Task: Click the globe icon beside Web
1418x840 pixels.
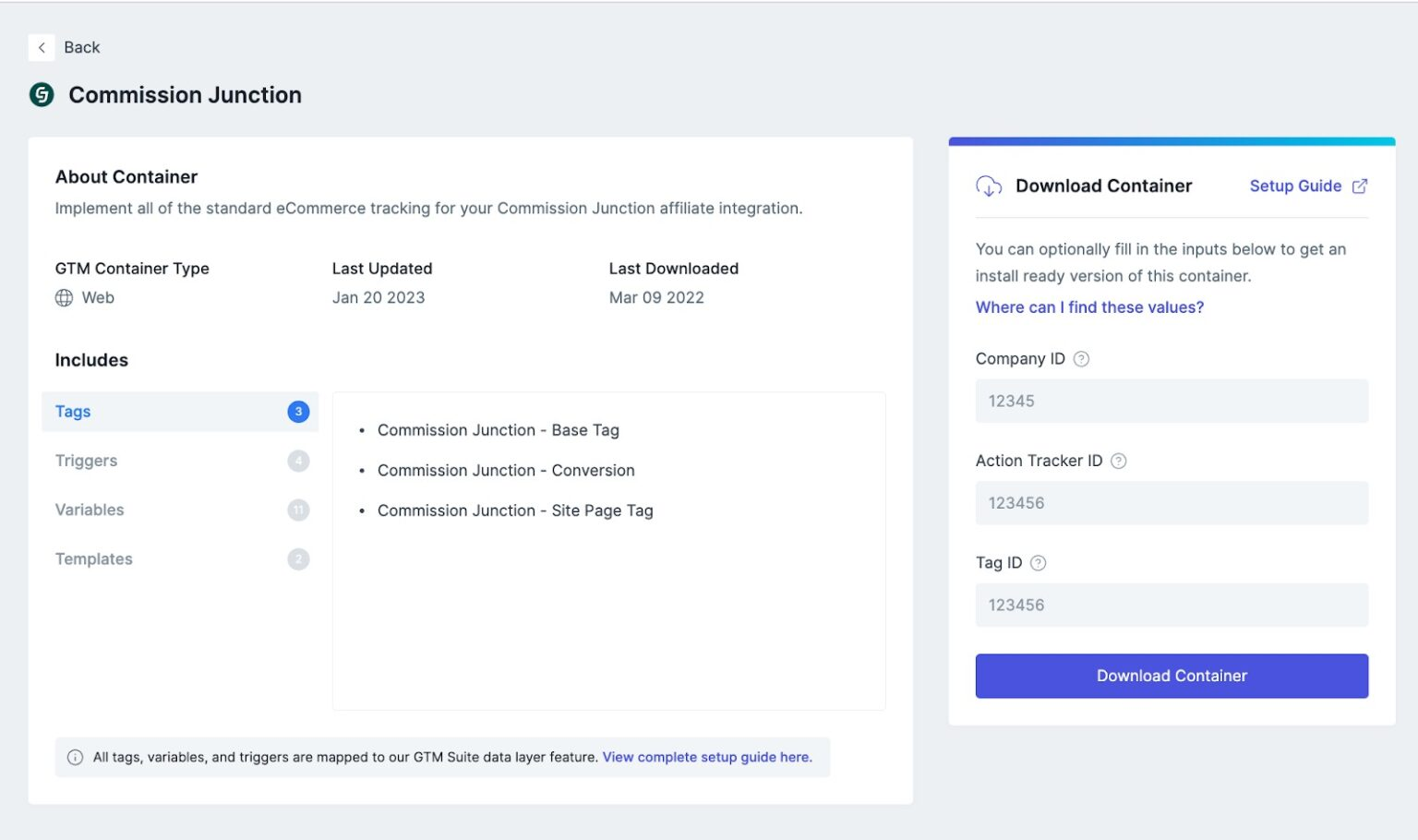Action: click(64, 297)
